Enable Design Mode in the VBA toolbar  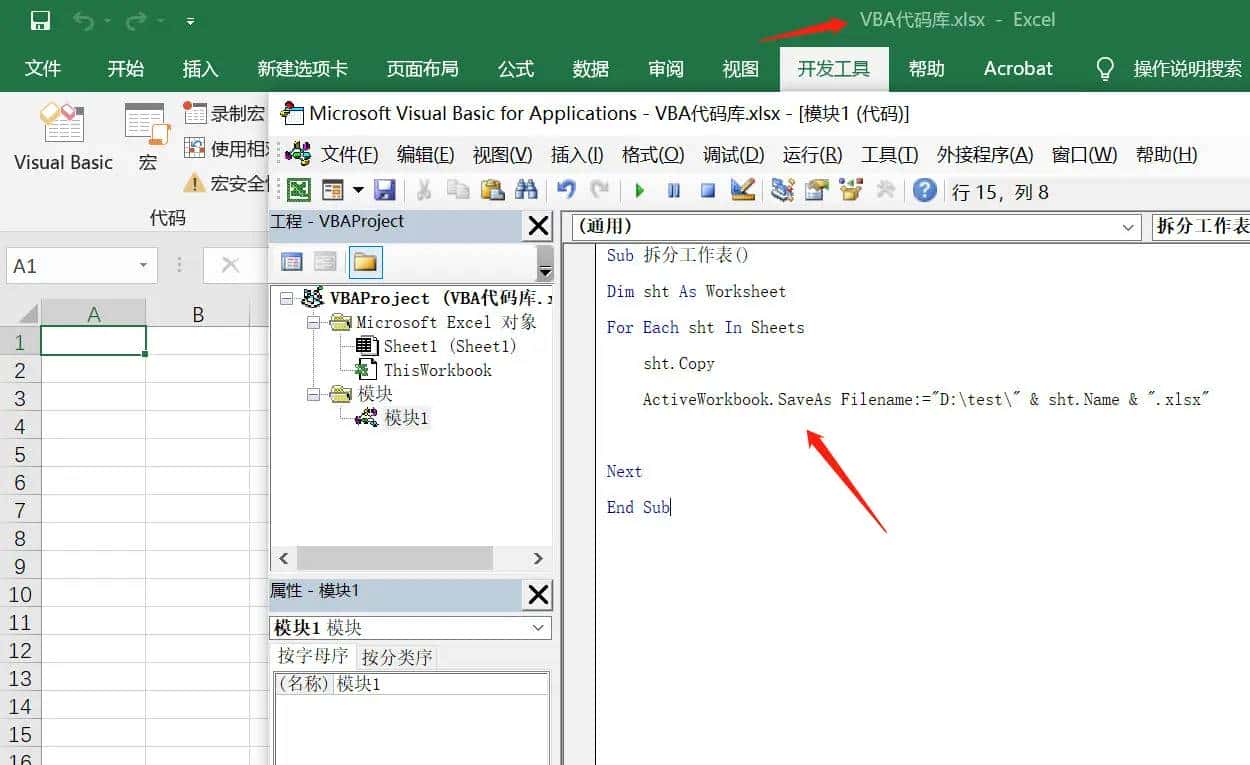(742, 191)
